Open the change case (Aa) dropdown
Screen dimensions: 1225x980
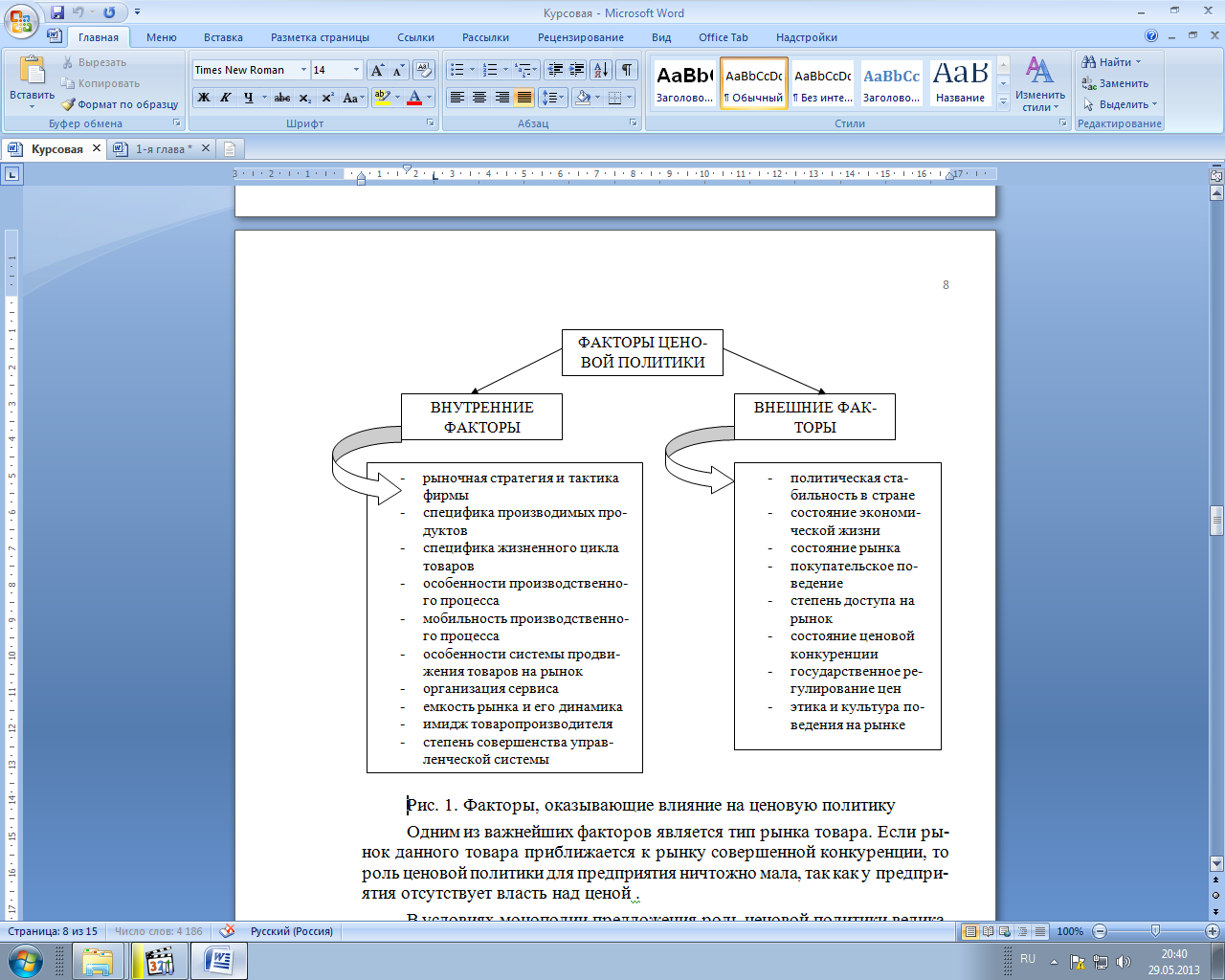click(353, 98)
